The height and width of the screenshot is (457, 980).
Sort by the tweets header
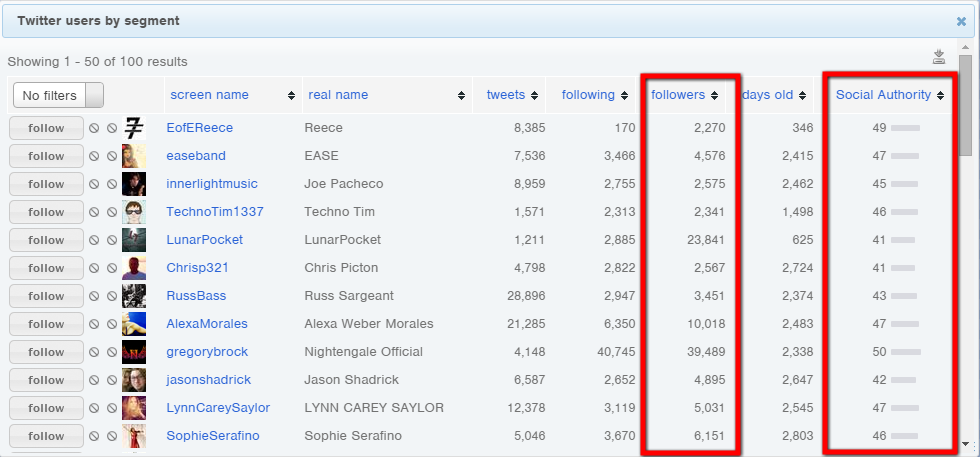pos(506,95)
